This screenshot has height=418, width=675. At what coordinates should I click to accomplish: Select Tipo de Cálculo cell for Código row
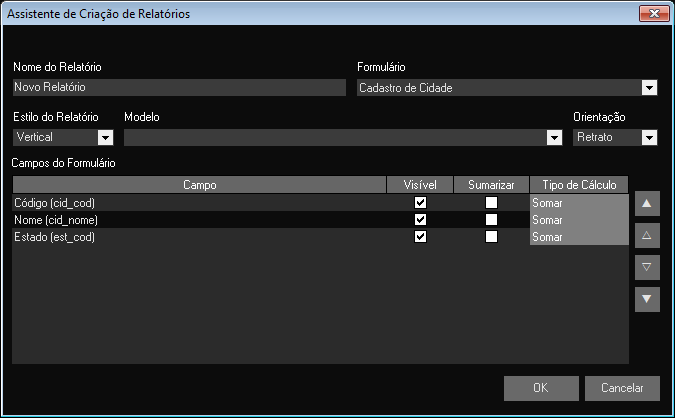click(579, 202)
